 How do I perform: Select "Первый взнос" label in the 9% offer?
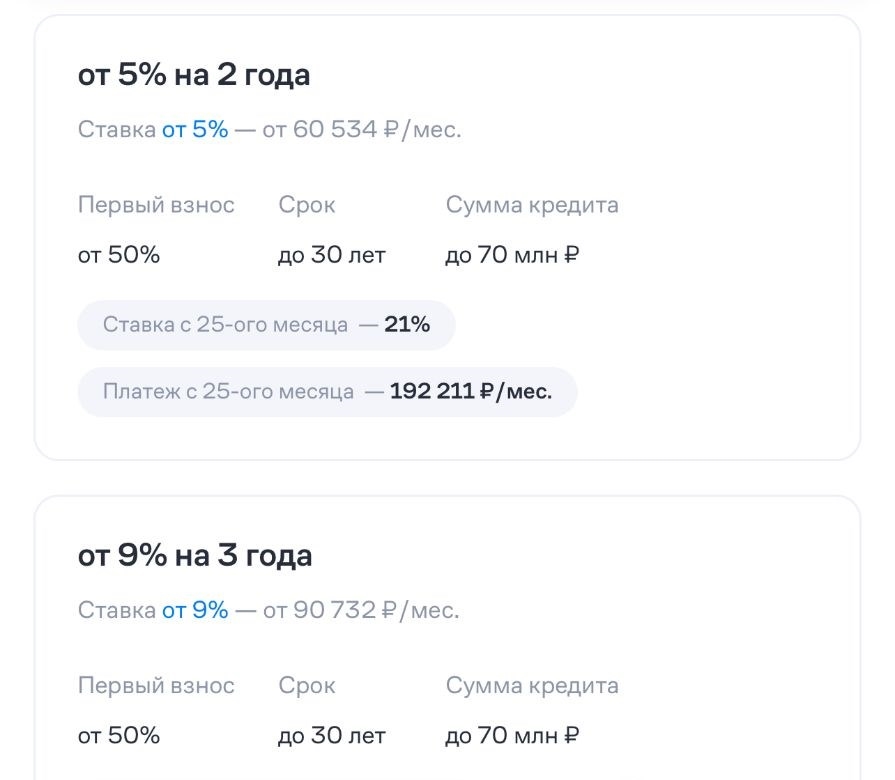(156, 686)
